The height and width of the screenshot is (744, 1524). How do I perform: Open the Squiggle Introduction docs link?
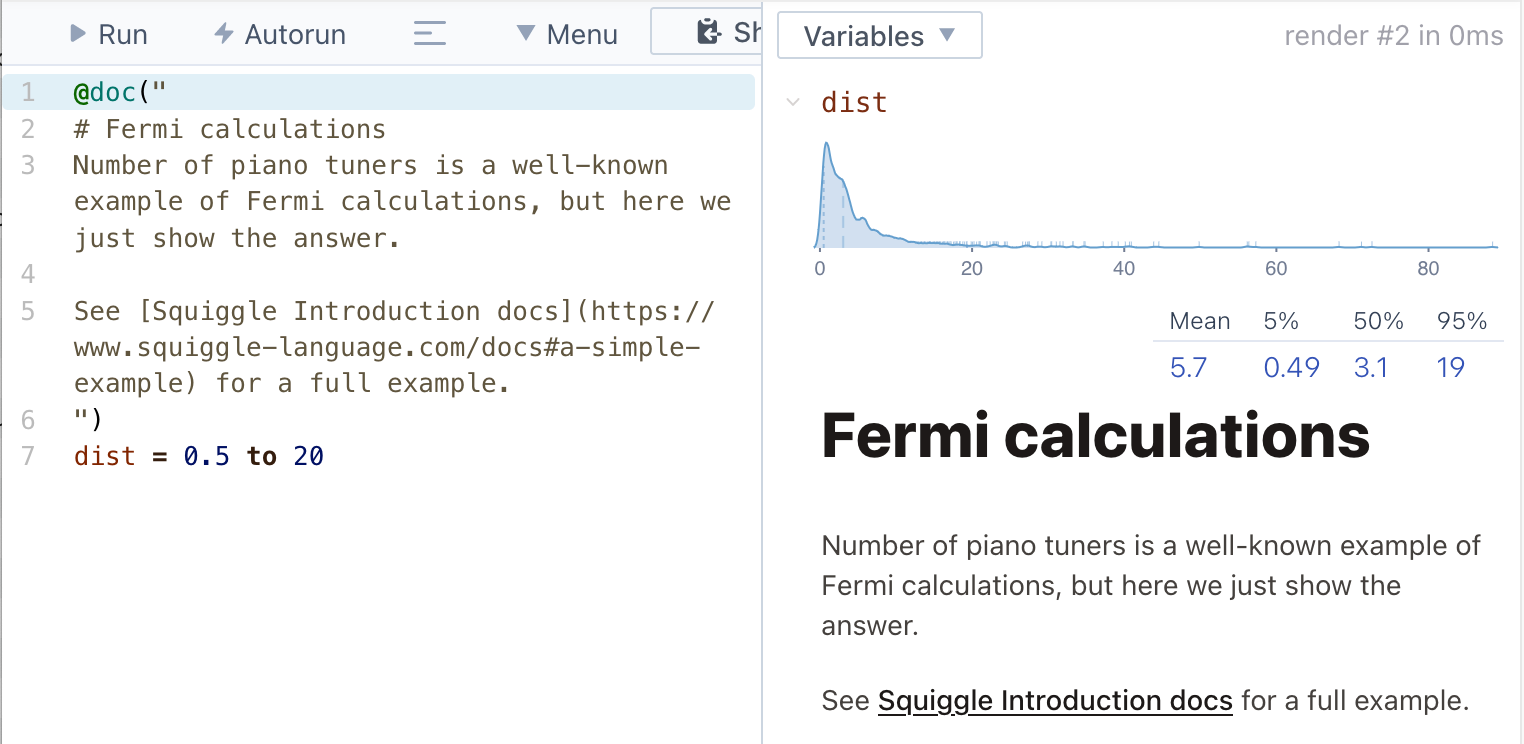click(x=1054, y=701)
